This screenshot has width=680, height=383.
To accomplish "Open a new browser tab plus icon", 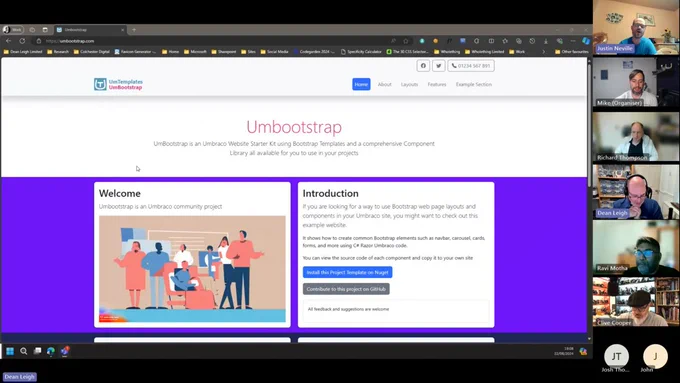I will pos(134,29).
